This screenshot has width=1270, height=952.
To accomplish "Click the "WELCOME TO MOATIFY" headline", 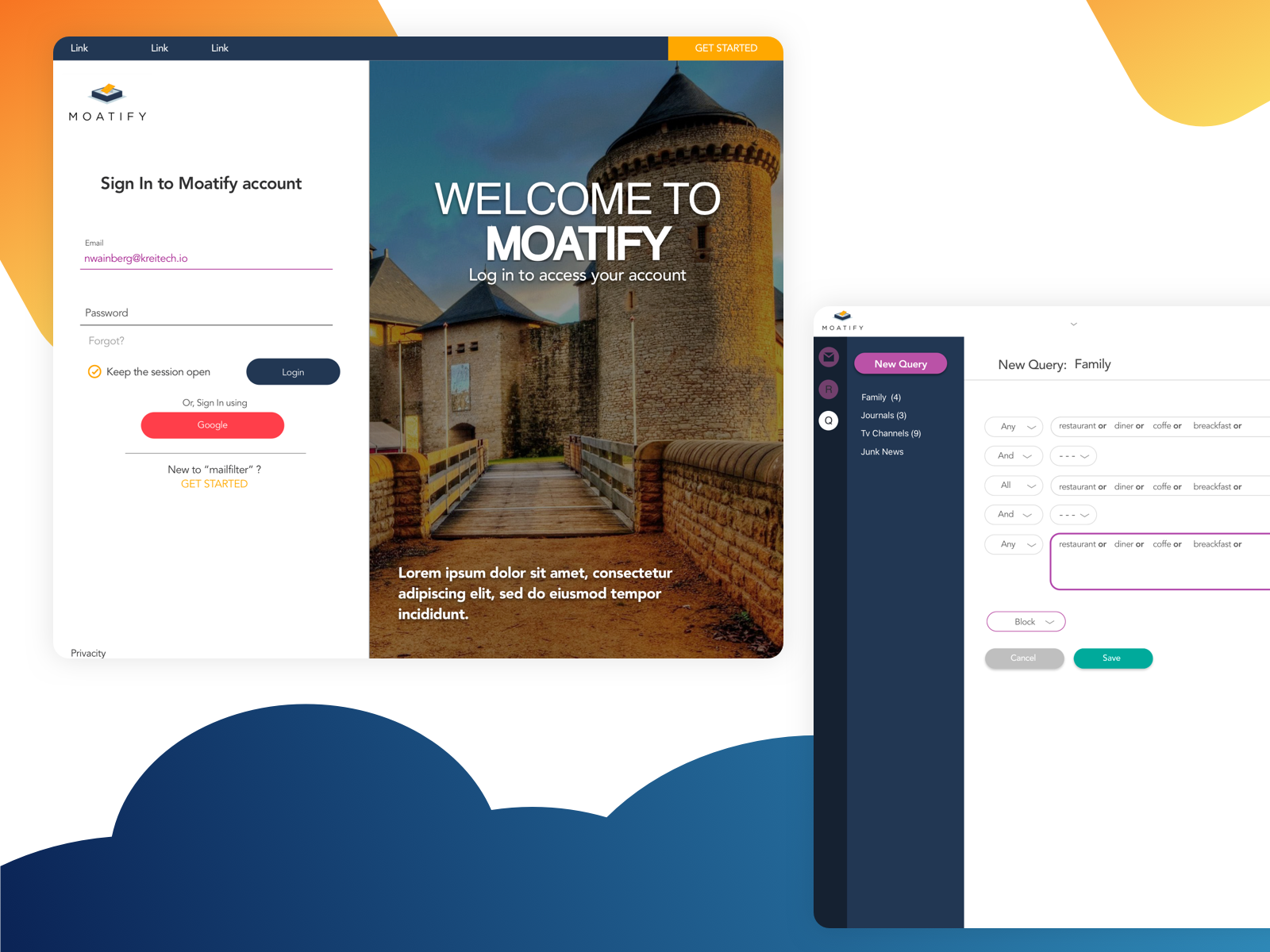I will [578, 221].
